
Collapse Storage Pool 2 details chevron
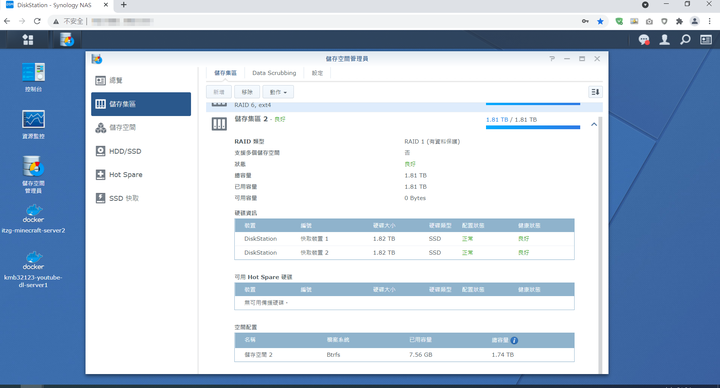pos(594,124)
